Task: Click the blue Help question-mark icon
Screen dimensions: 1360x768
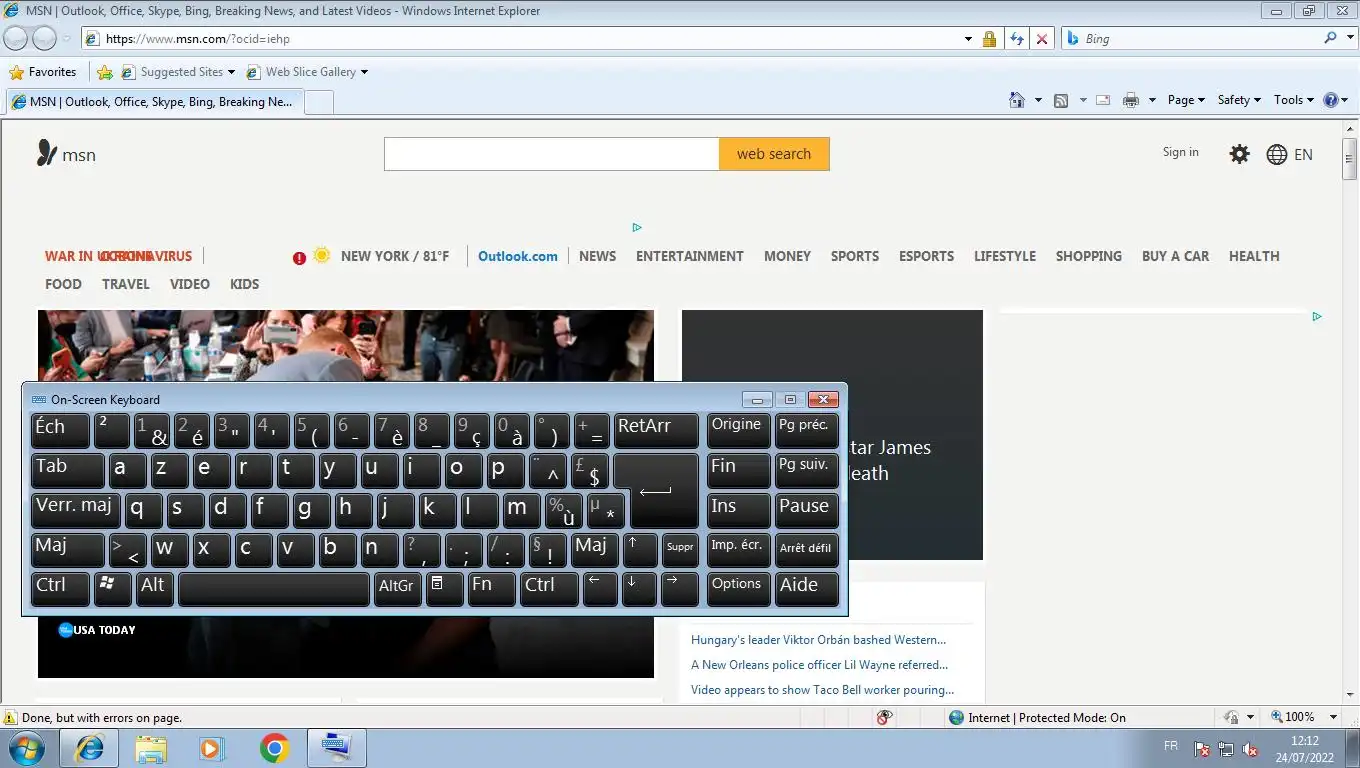Action: 1331,100
